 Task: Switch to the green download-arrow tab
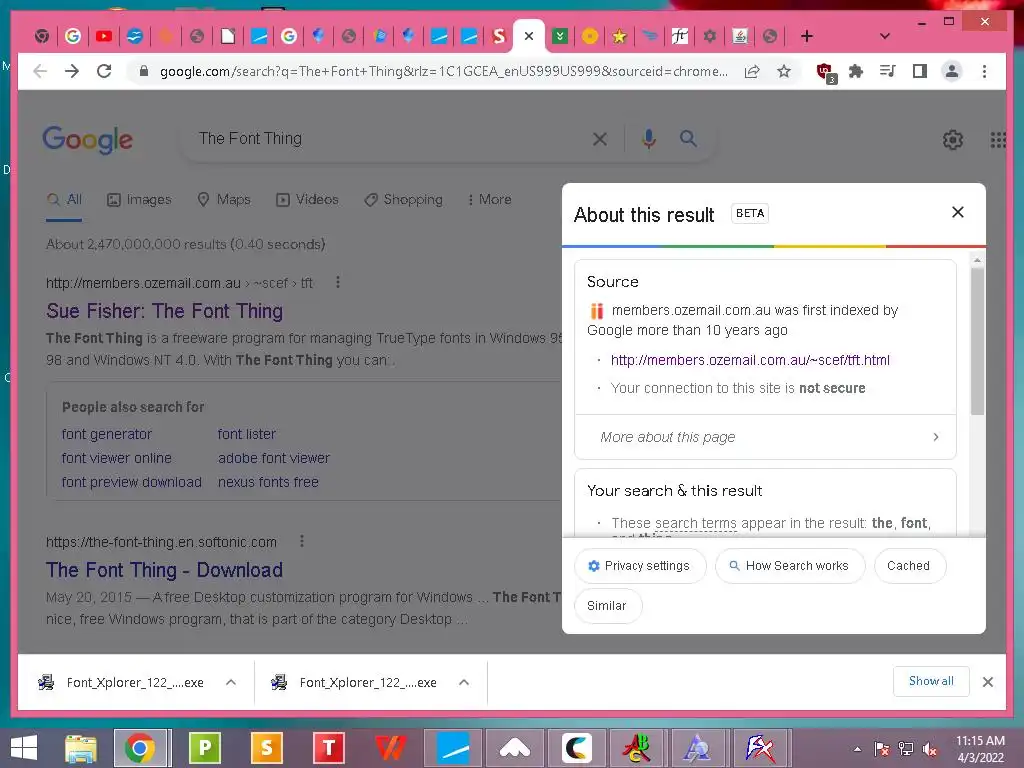pos(560,36)
